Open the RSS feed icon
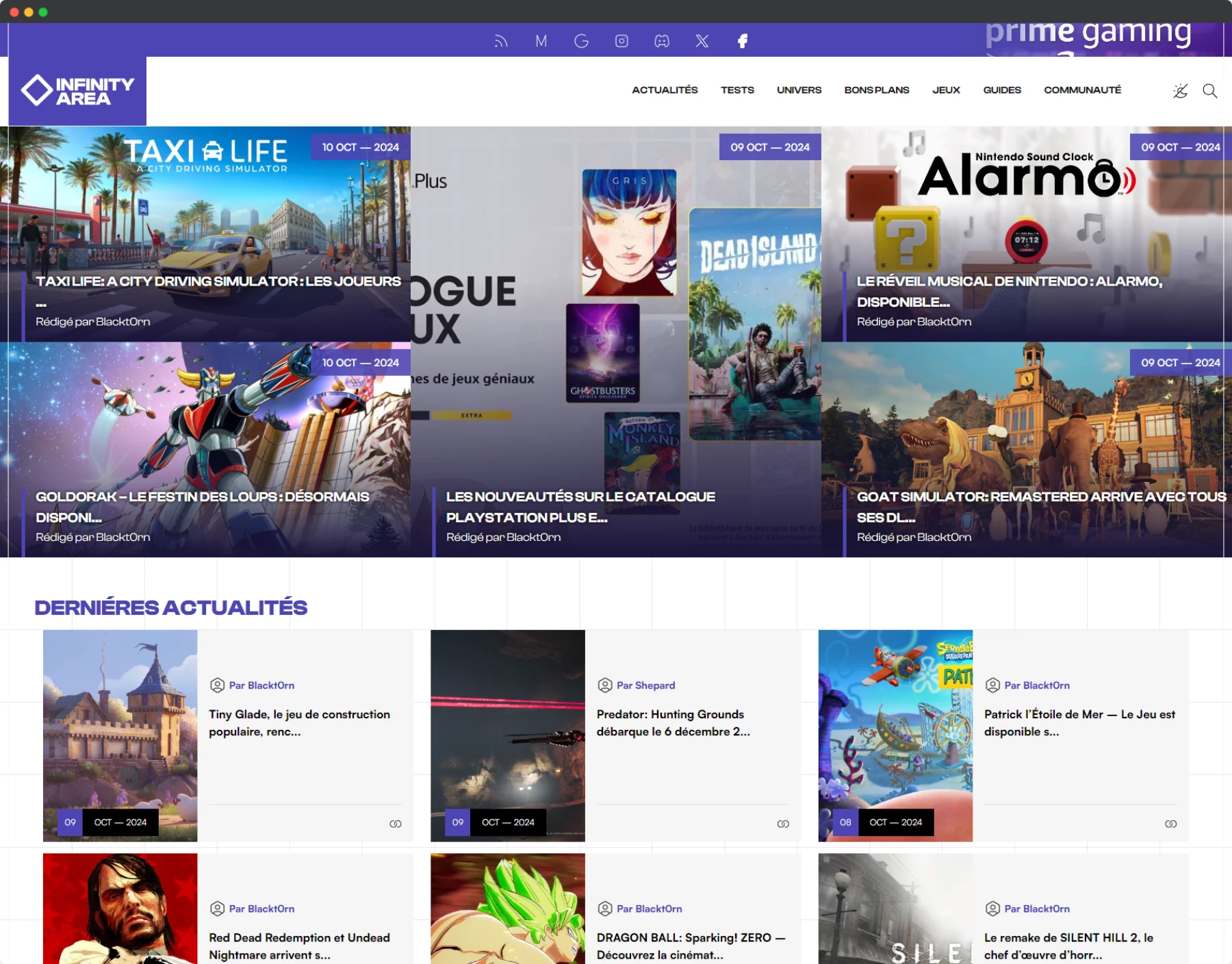1232x964 pixels. pyautogui.click(x=501, y=41)
